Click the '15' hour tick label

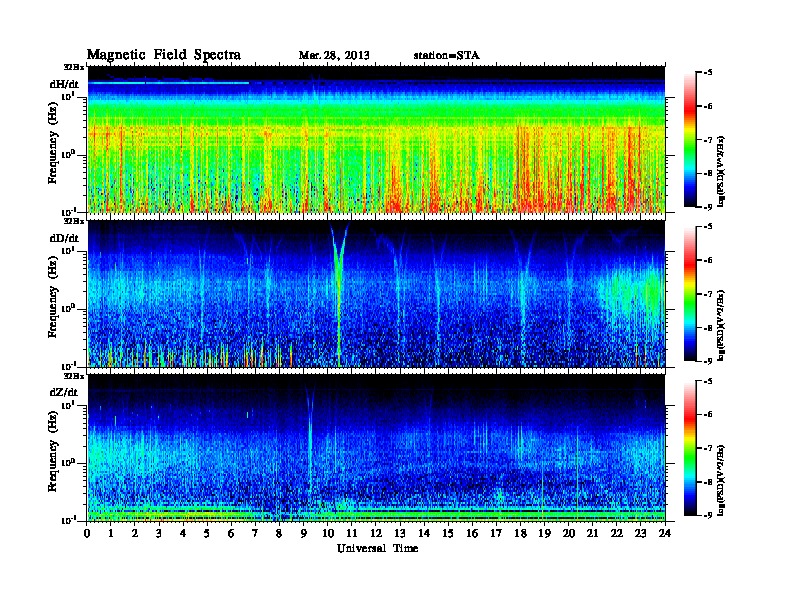tap(448, 533)
